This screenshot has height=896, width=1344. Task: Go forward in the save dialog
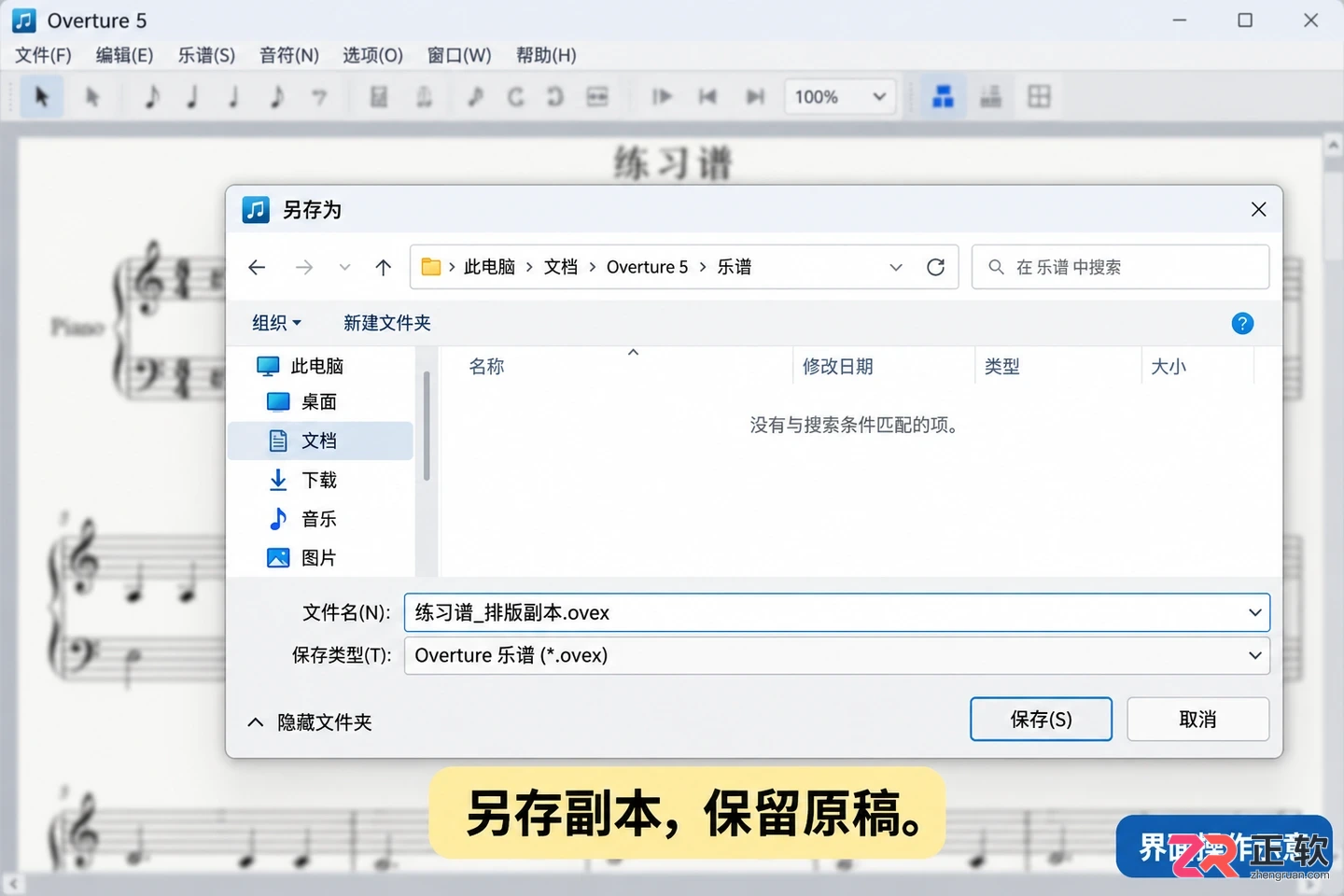pyautogui.click(x=303, y=267)
